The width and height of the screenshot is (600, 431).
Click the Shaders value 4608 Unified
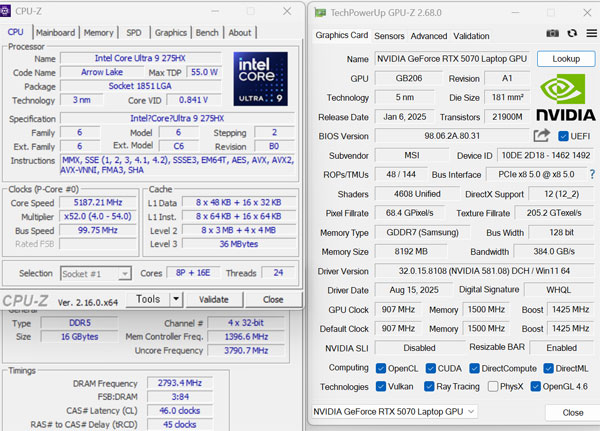point(417,194)
